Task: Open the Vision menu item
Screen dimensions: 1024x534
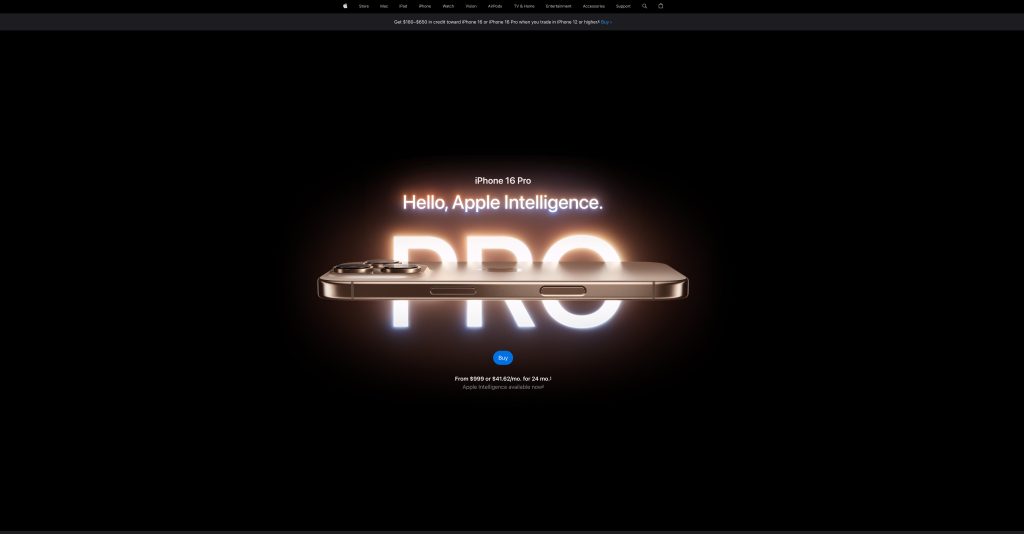Action: (x=471, y=6)
